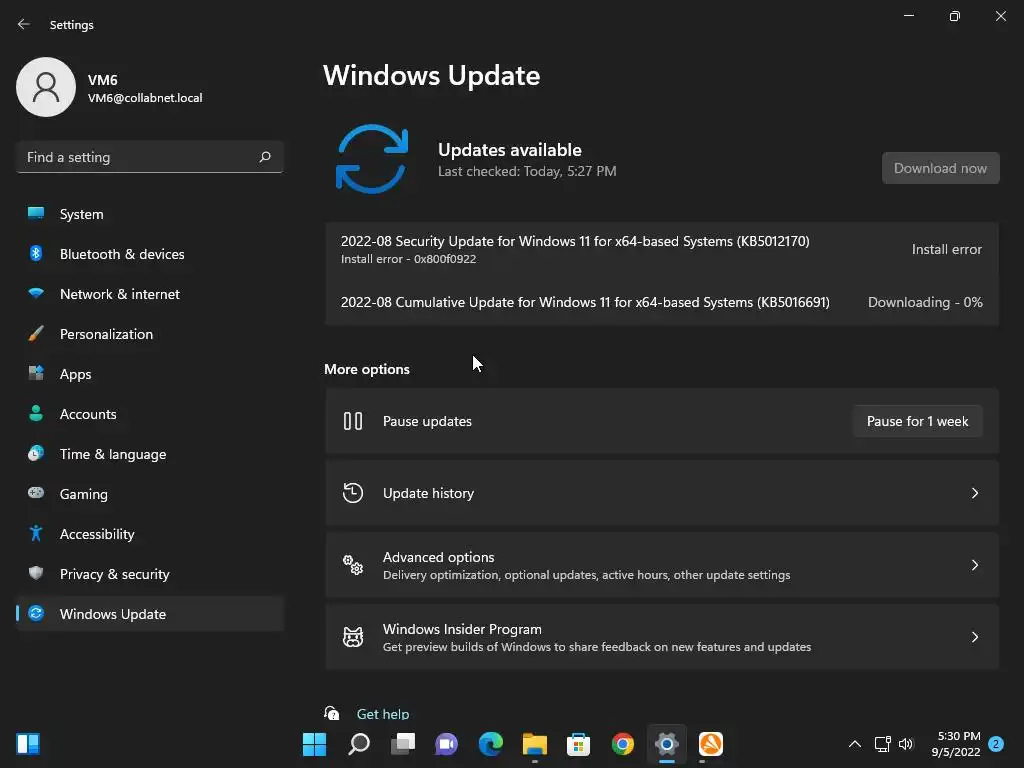Open Accessibility settings
The width and height of the screenshot is (1024, 768).
[150, 534]
